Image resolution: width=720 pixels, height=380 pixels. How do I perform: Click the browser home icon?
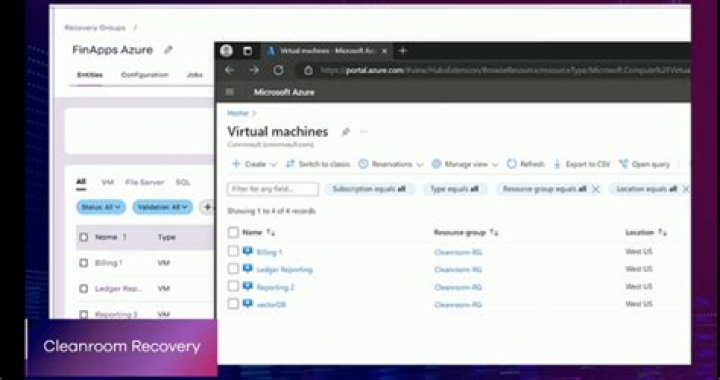pyautogui.click(x=309, y=71)
